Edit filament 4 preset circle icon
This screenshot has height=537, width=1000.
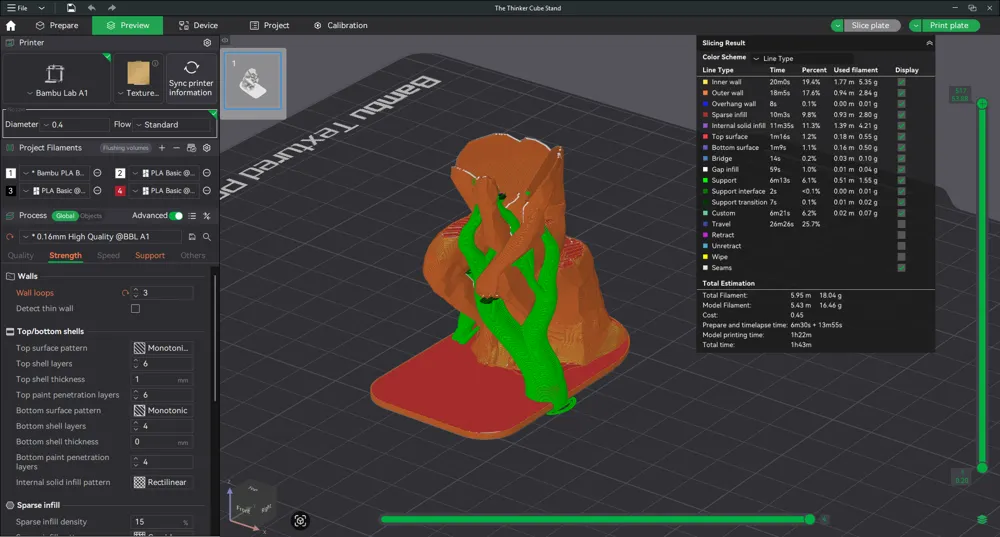point(207,191)
